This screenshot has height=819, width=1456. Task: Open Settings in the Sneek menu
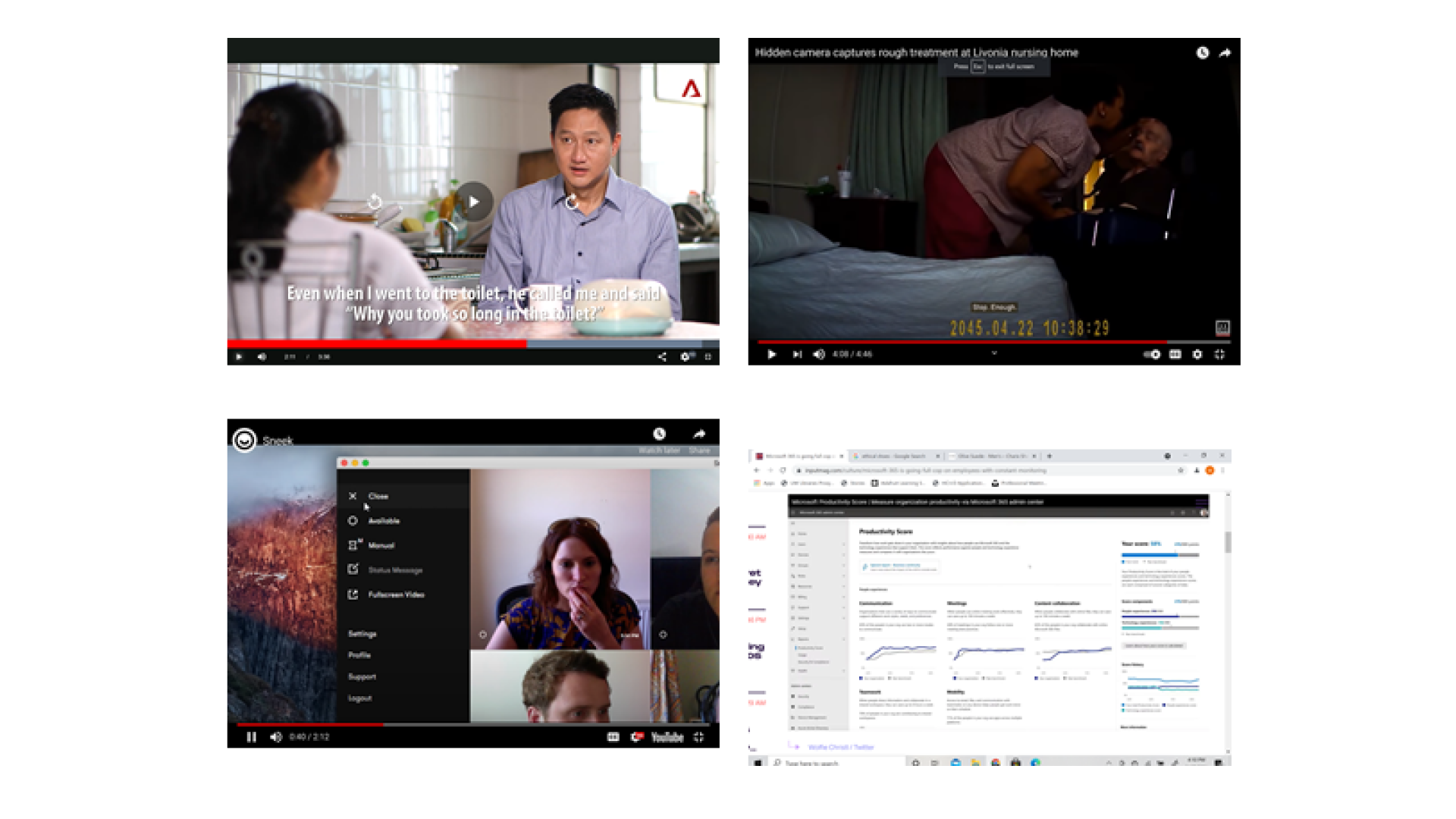pyautogui.click(x=362, y=634)
